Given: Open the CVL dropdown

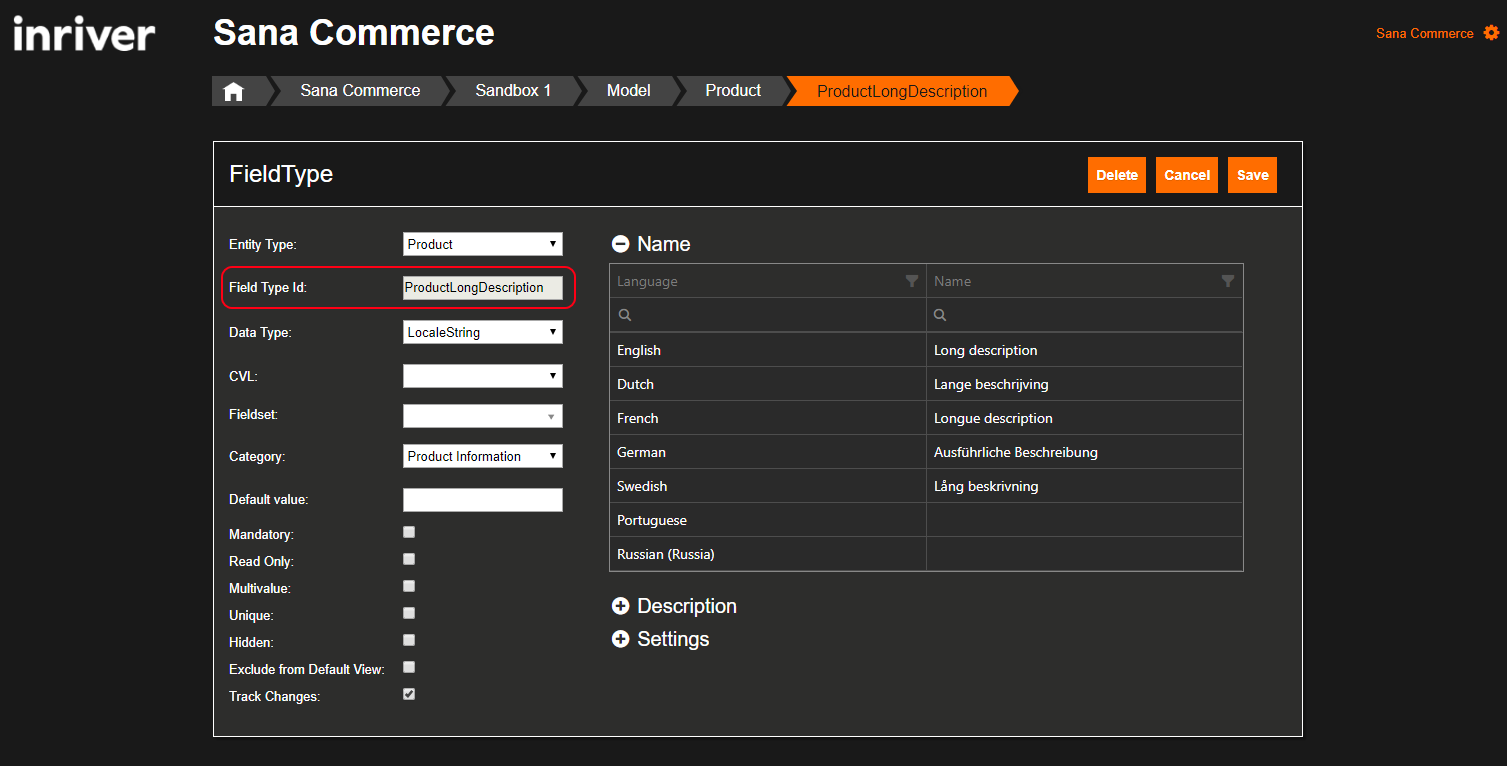Looking at the screenshot, I should [x=483, y=376].
